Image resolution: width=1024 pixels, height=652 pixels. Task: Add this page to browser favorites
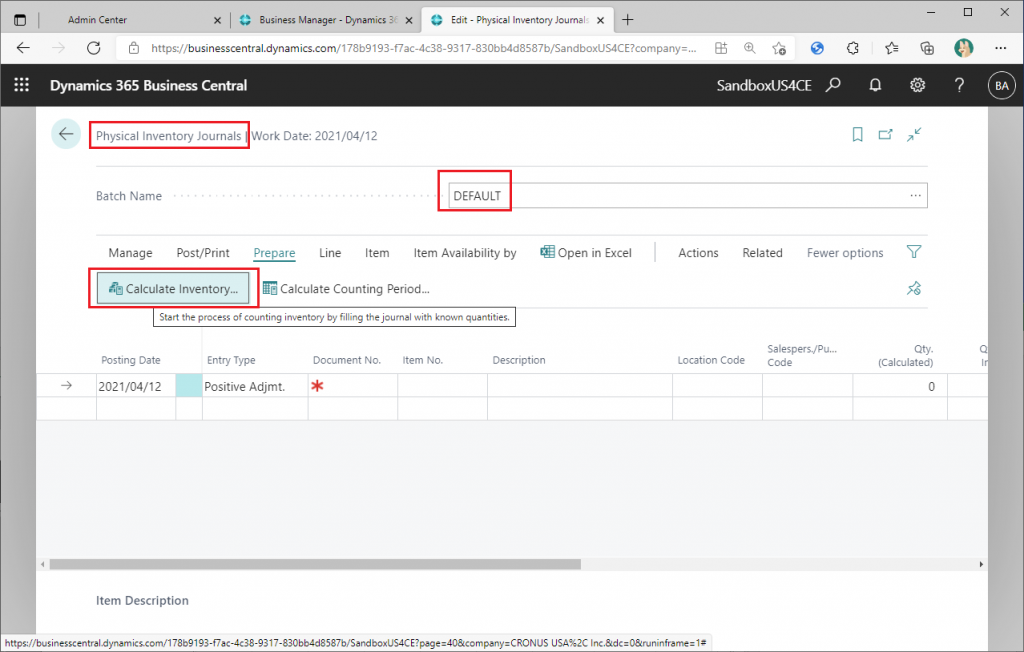(x=778, y=48)
